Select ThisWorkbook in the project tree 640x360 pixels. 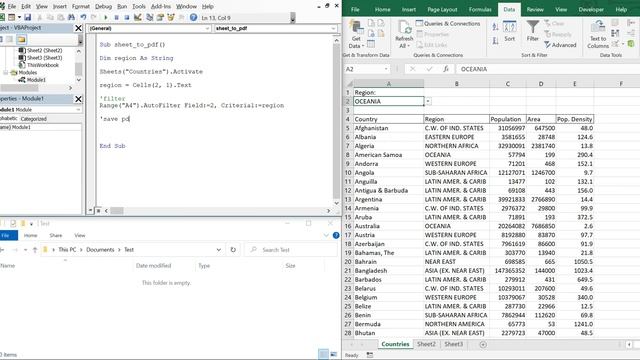[43, 65]
